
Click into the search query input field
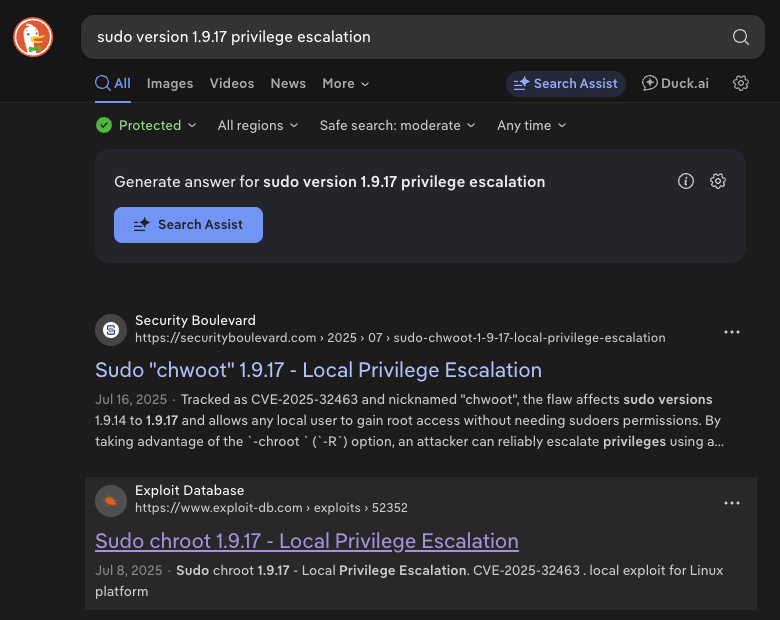click(400, 37)
